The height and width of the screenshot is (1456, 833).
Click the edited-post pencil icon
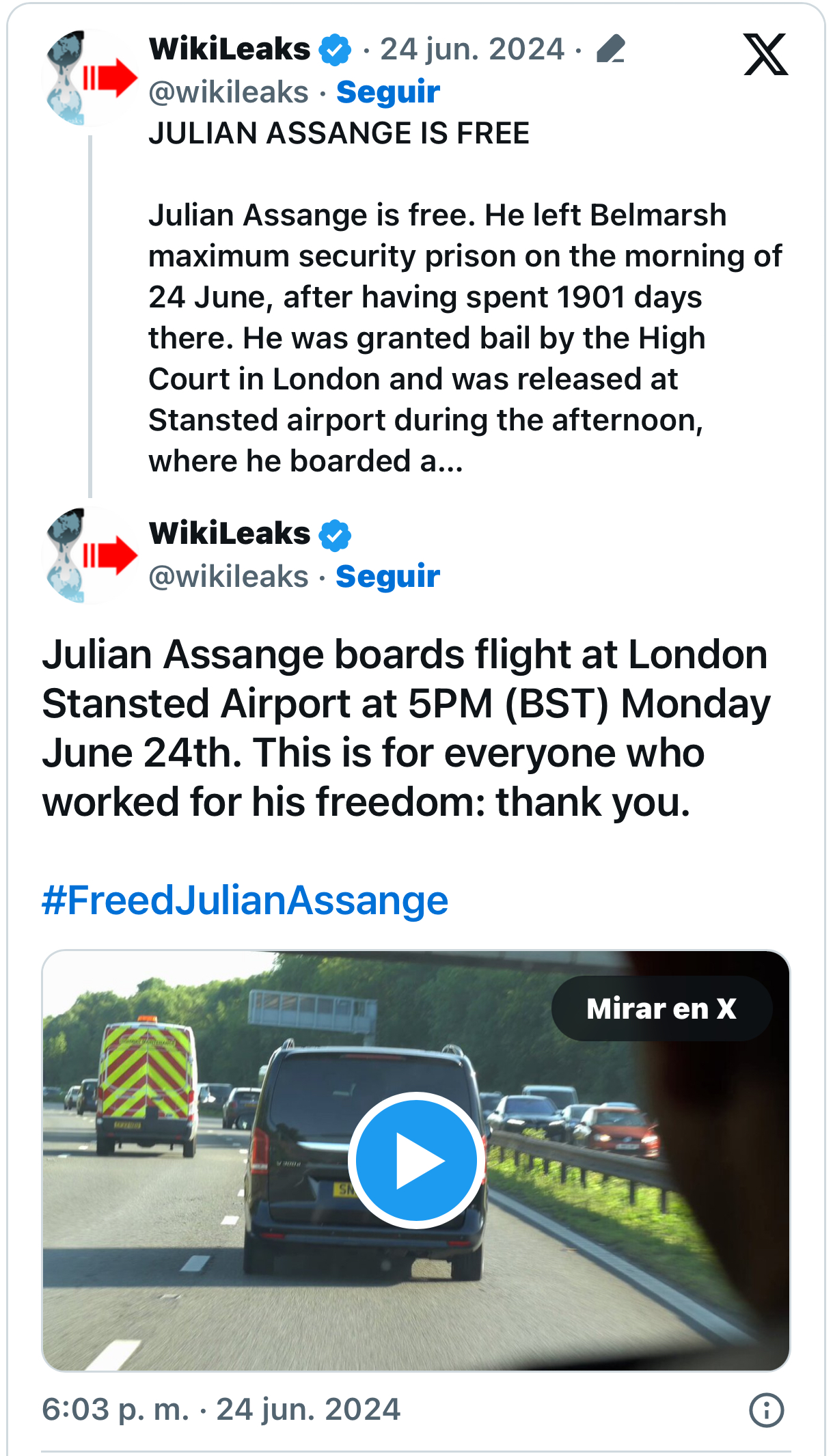coord(610,49)
